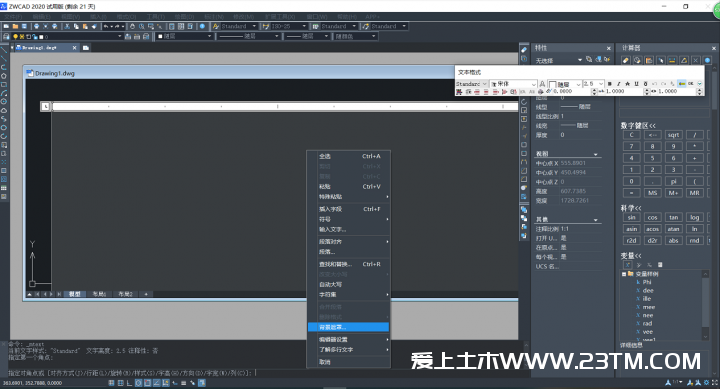Open the 随层 color control dropdown in properties toolbar

[x=184, y=36]
